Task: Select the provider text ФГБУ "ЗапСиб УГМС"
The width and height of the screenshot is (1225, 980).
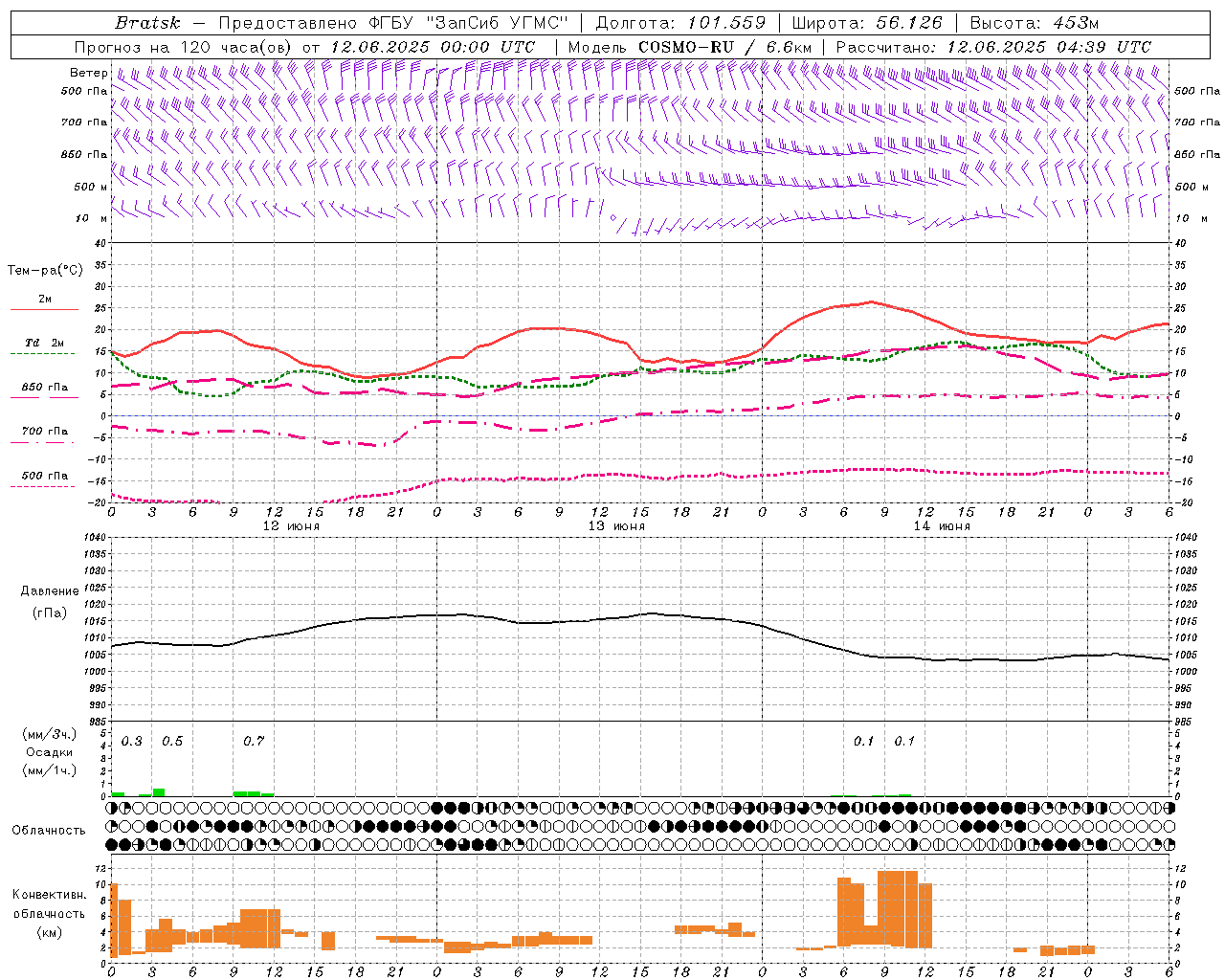Action: 469,23
